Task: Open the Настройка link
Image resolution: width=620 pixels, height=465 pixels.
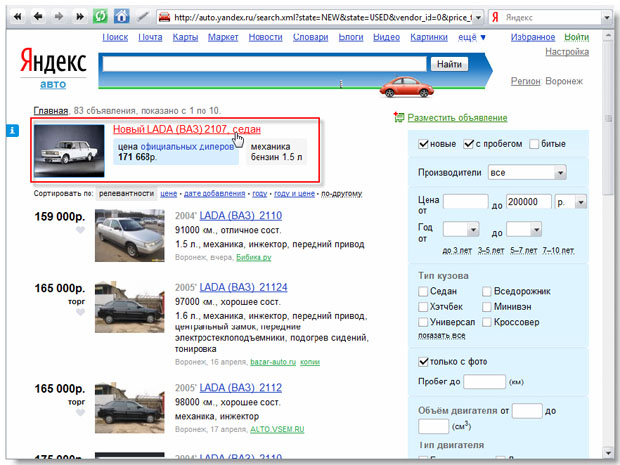Action: [x=567, y=52]
